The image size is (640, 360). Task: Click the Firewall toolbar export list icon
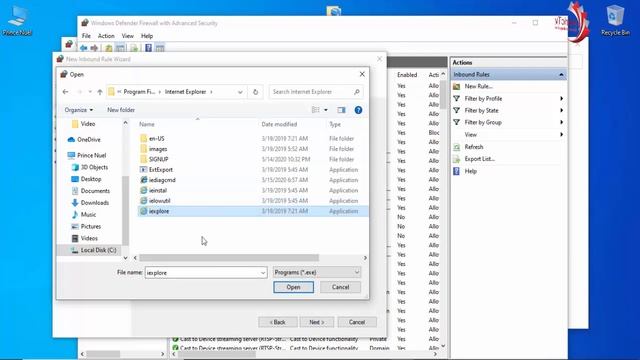tap(134, 48)
